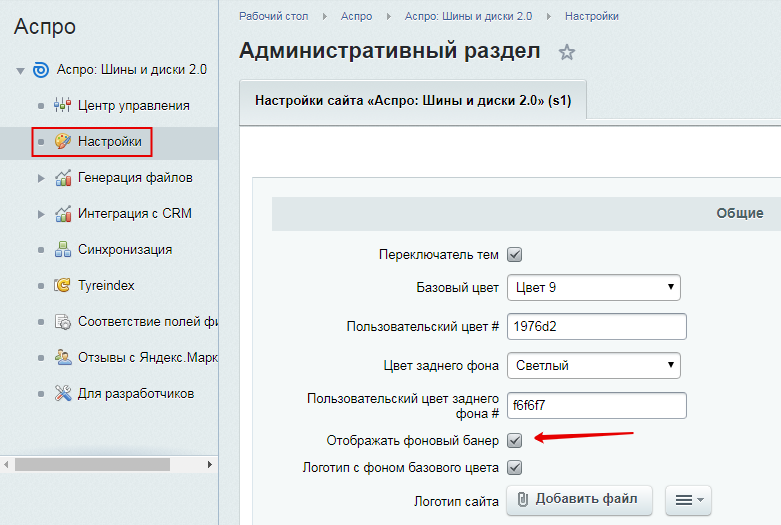Click sidebar horizontal scrollbar thumb
Image resolution: width=781 pixels, height=525 pixels.
tap(92, 465)
